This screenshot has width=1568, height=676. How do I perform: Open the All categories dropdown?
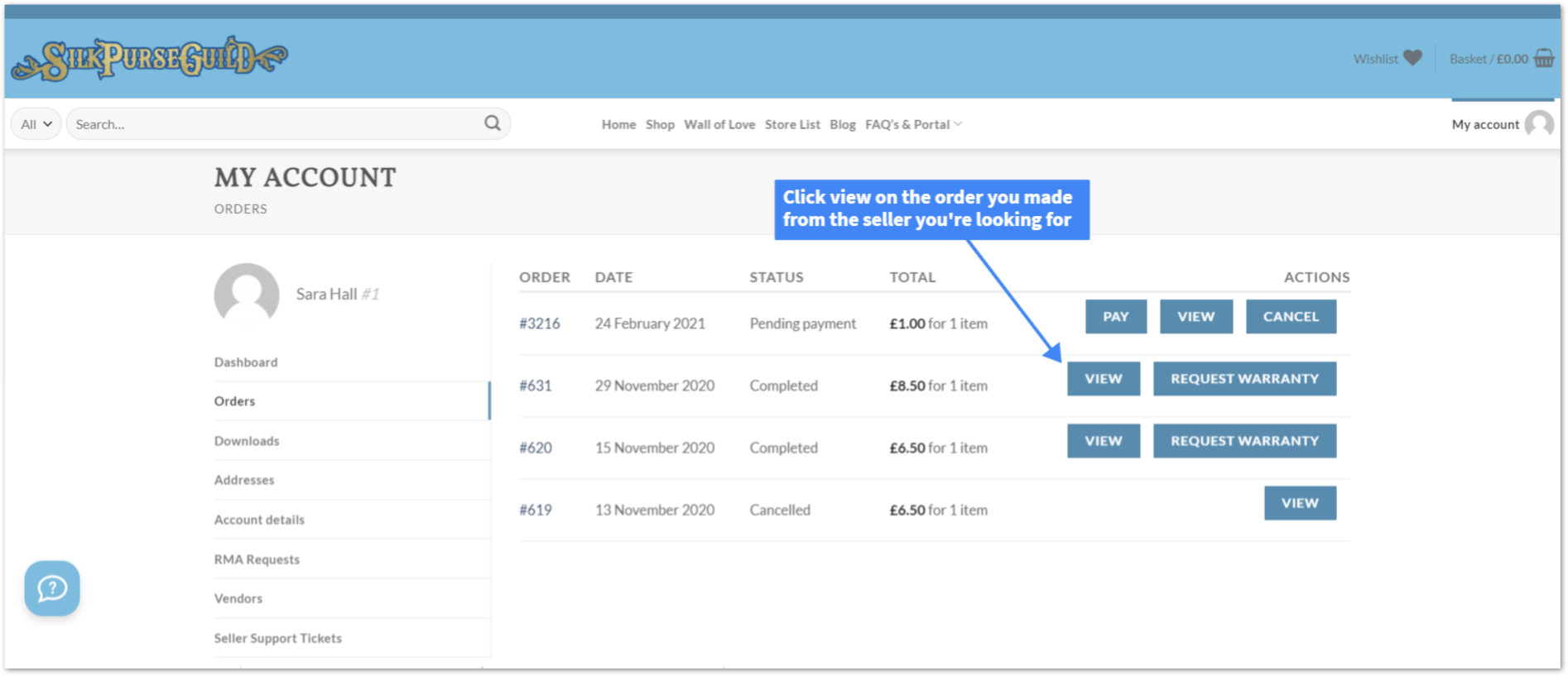tap(36, 124)
